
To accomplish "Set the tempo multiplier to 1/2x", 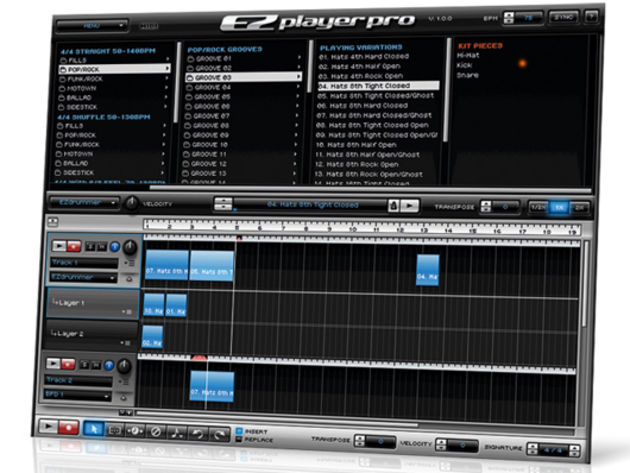I will click(x=538, y=207).
